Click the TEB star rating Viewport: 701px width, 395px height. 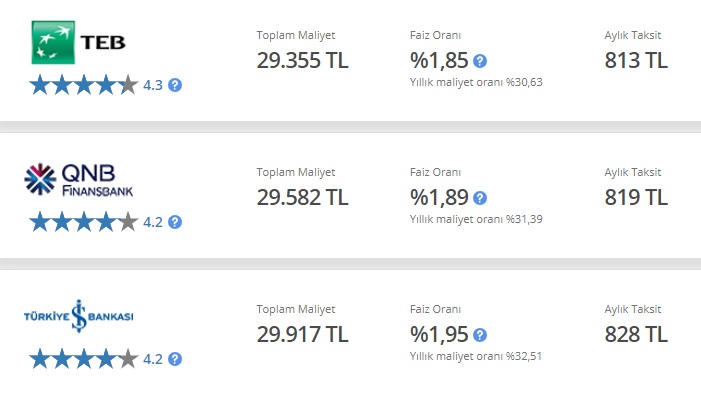(84, 85)
